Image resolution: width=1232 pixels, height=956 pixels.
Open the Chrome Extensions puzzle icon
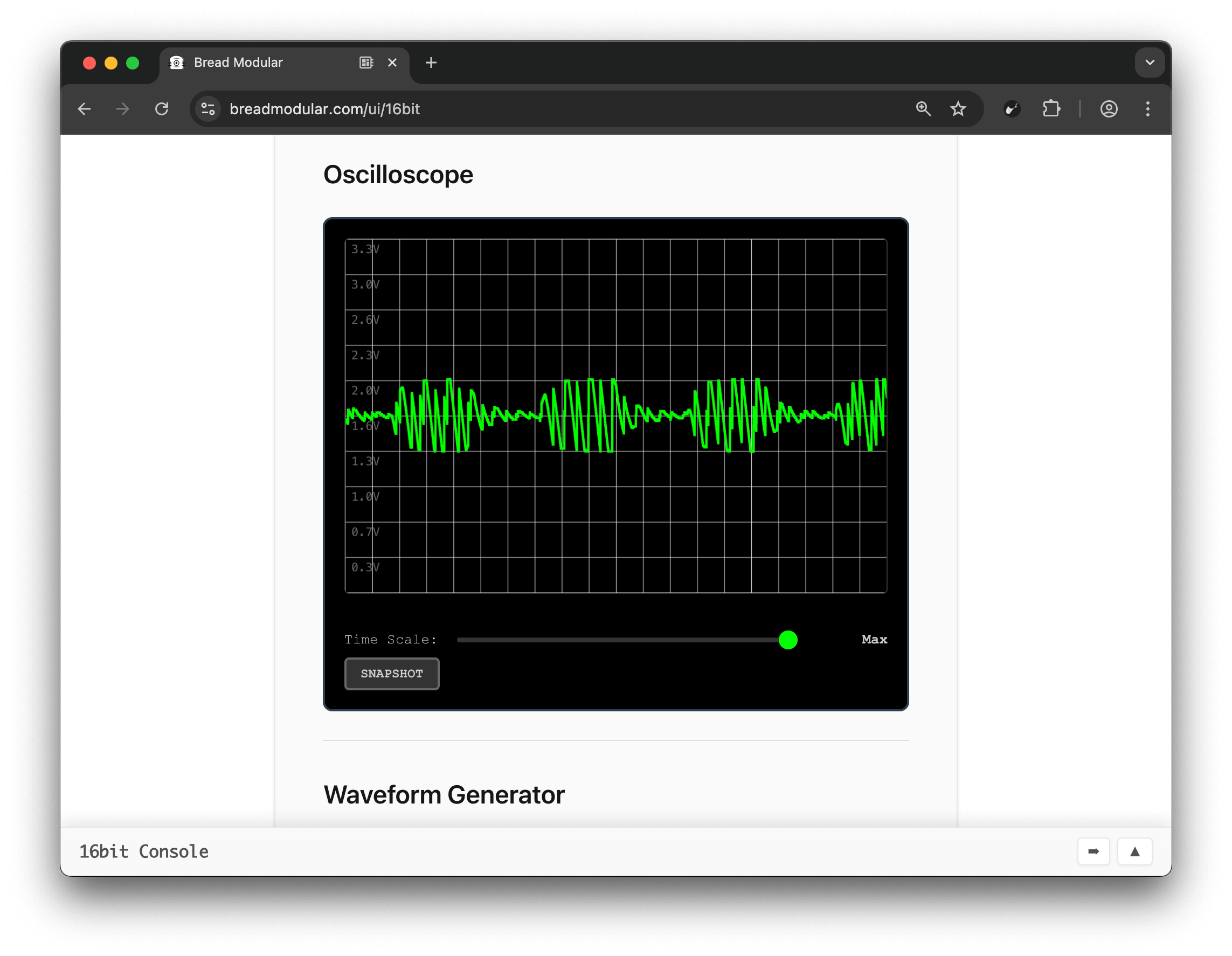click(x=1051, y=109)
